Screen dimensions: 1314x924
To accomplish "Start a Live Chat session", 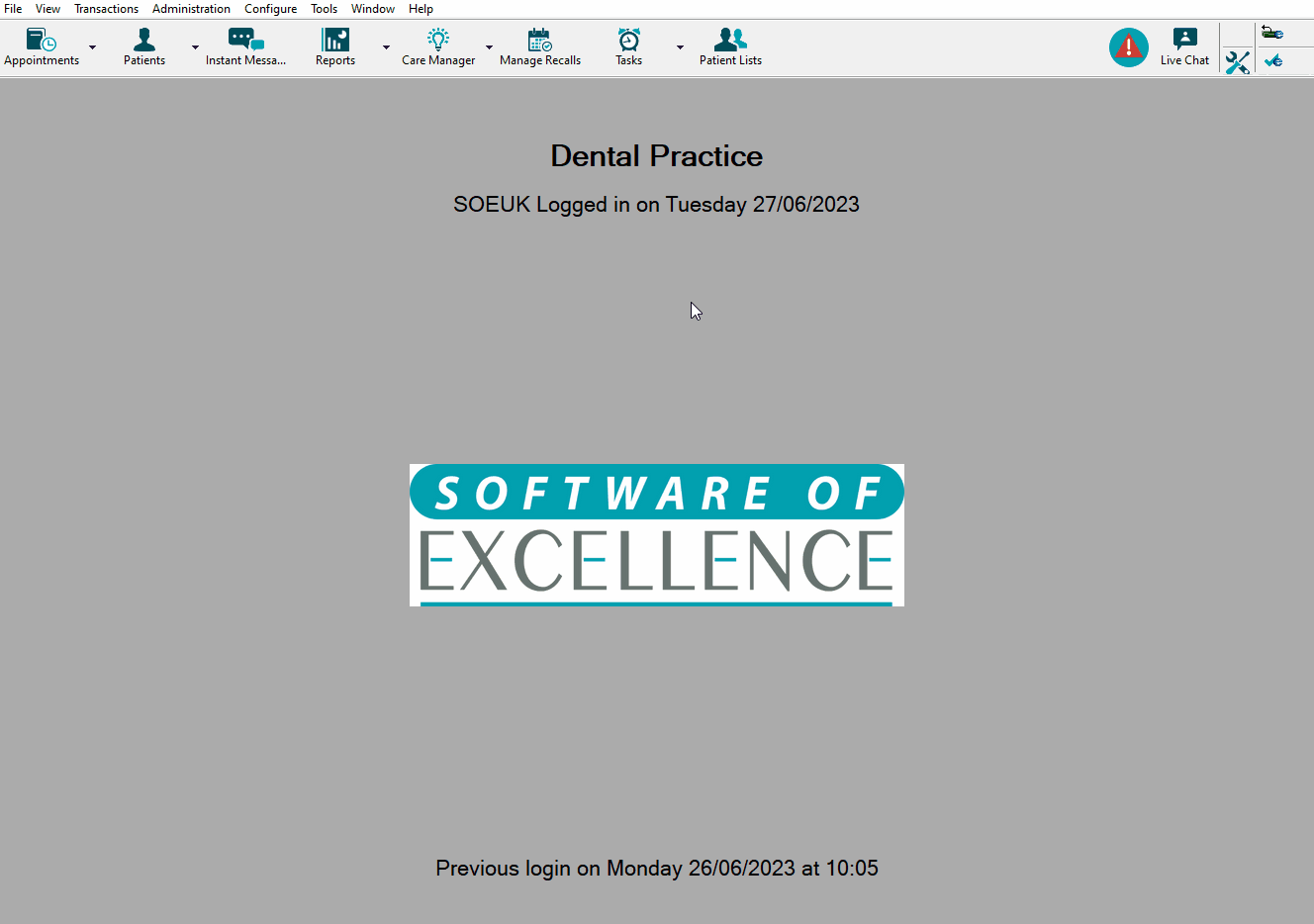I will (x=1184, y=47).
